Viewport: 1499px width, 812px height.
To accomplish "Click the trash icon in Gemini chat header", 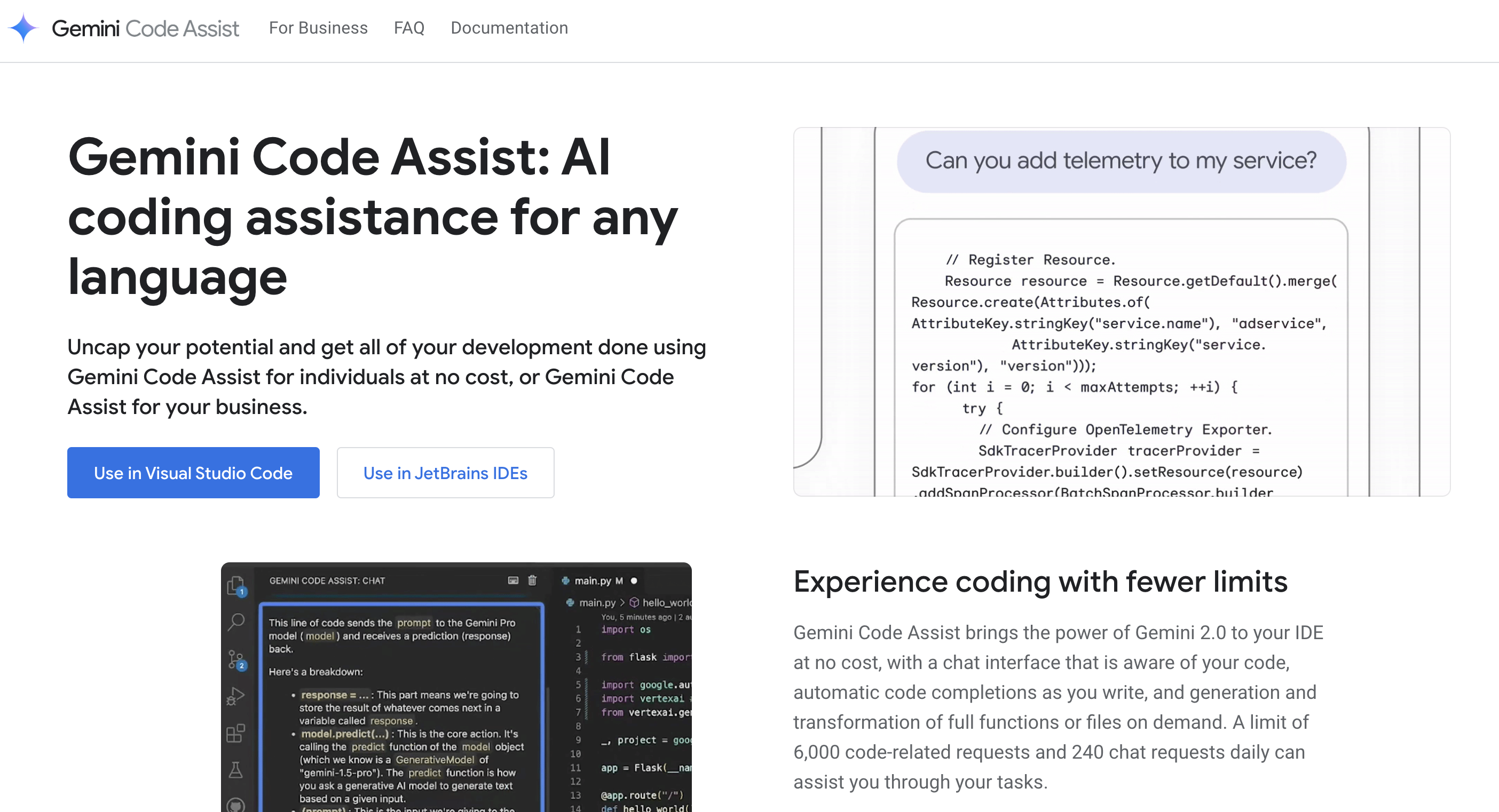I will click(x=532, y=580).
